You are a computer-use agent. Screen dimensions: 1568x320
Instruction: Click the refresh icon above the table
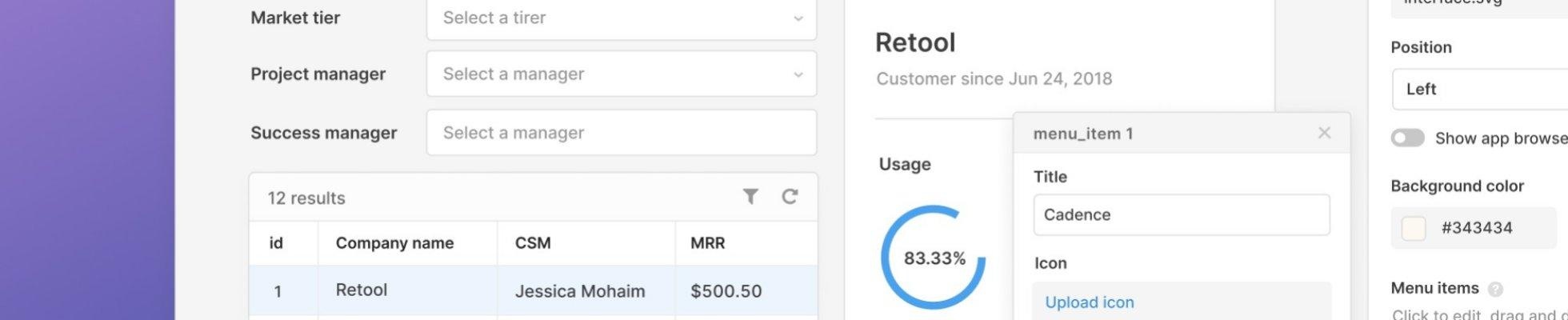pos(790,197)
